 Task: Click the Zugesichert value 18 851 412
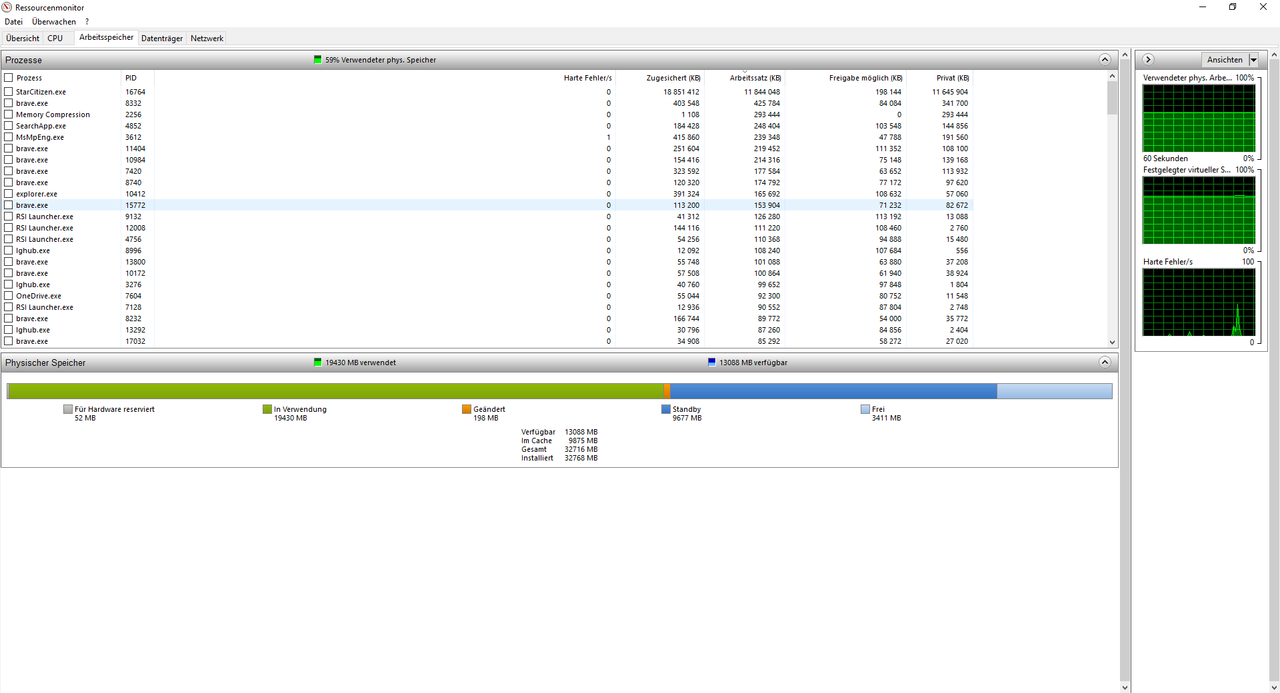(681, 92)
